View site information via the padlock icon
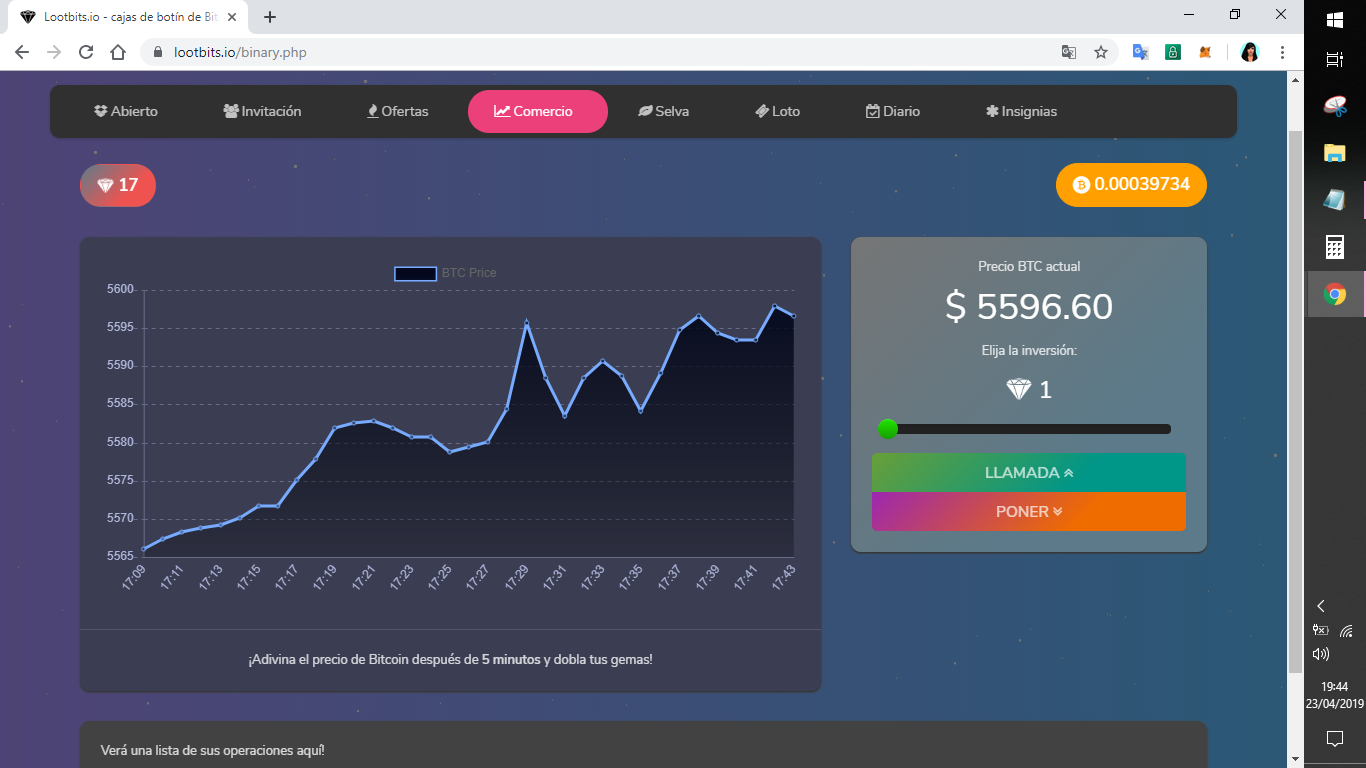 pos(158,52)
